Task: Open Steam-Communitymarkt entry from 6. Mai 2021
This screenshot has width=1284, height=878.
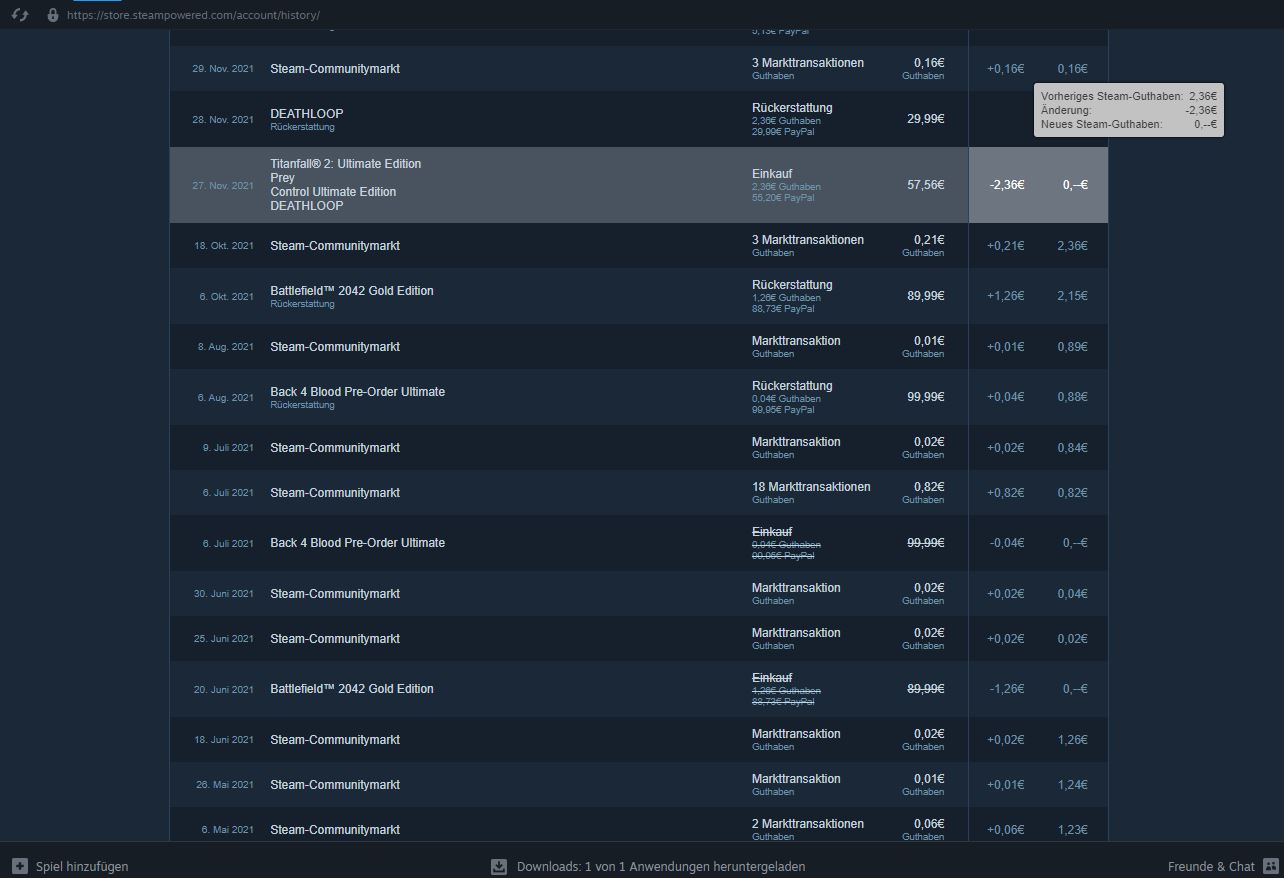Action: [x=639, y=825]
